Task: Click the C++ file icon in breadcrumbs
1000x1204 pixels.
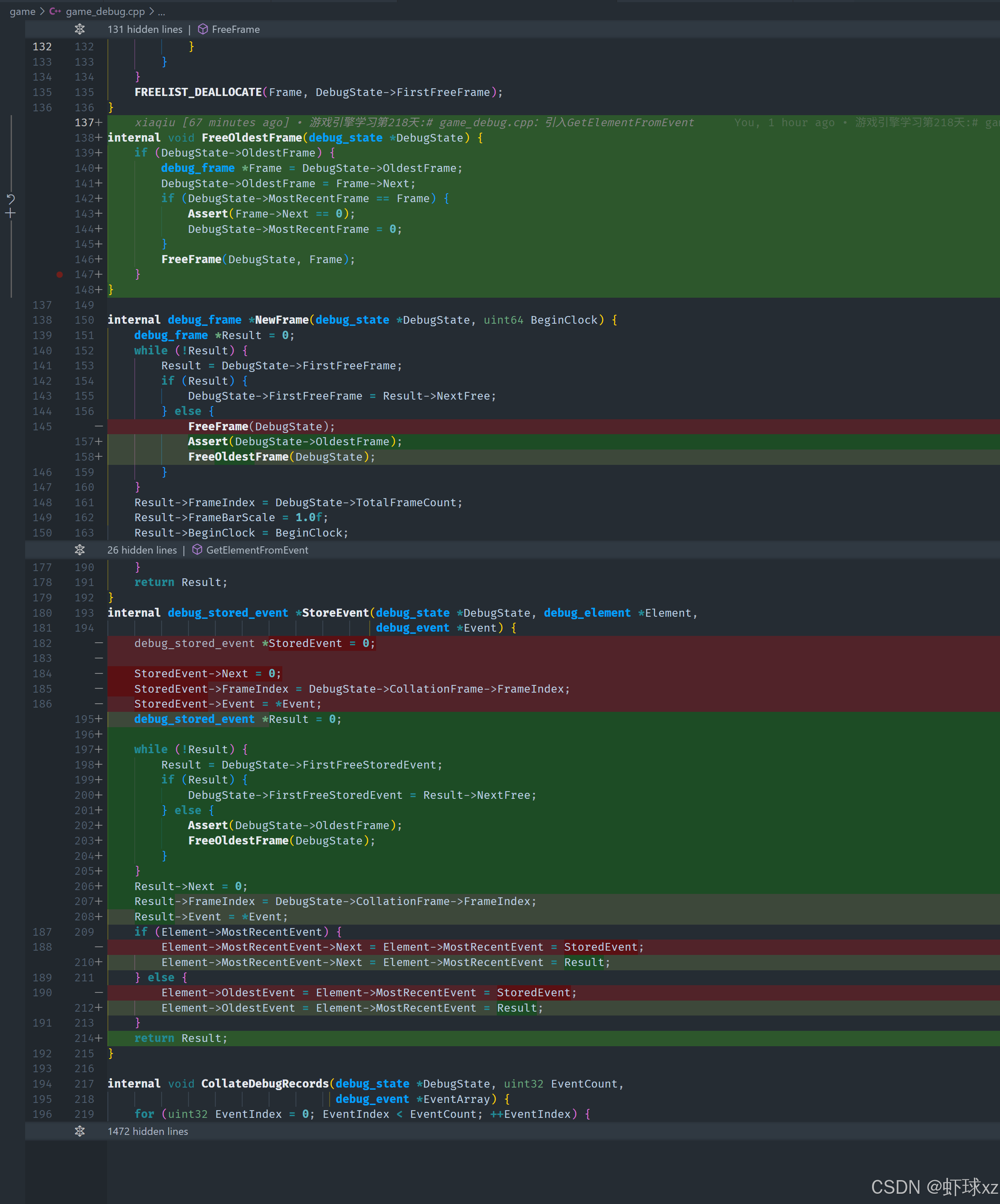Action: click(55, 12)
